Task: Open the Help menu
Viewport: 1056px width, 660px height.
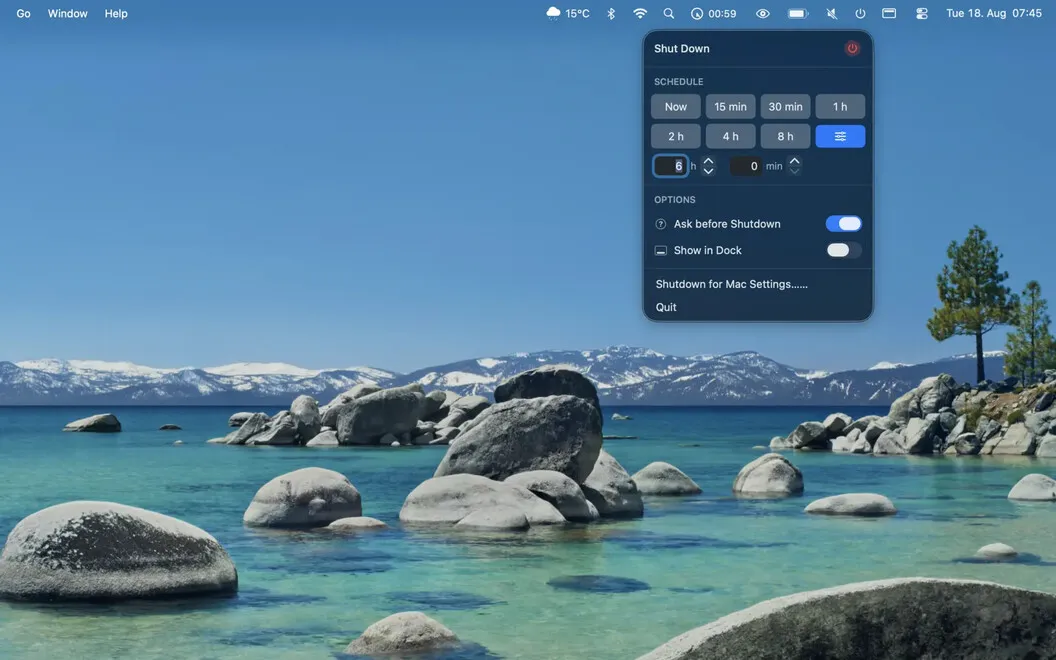Action: pyautogui.click(x=116, y=13)
